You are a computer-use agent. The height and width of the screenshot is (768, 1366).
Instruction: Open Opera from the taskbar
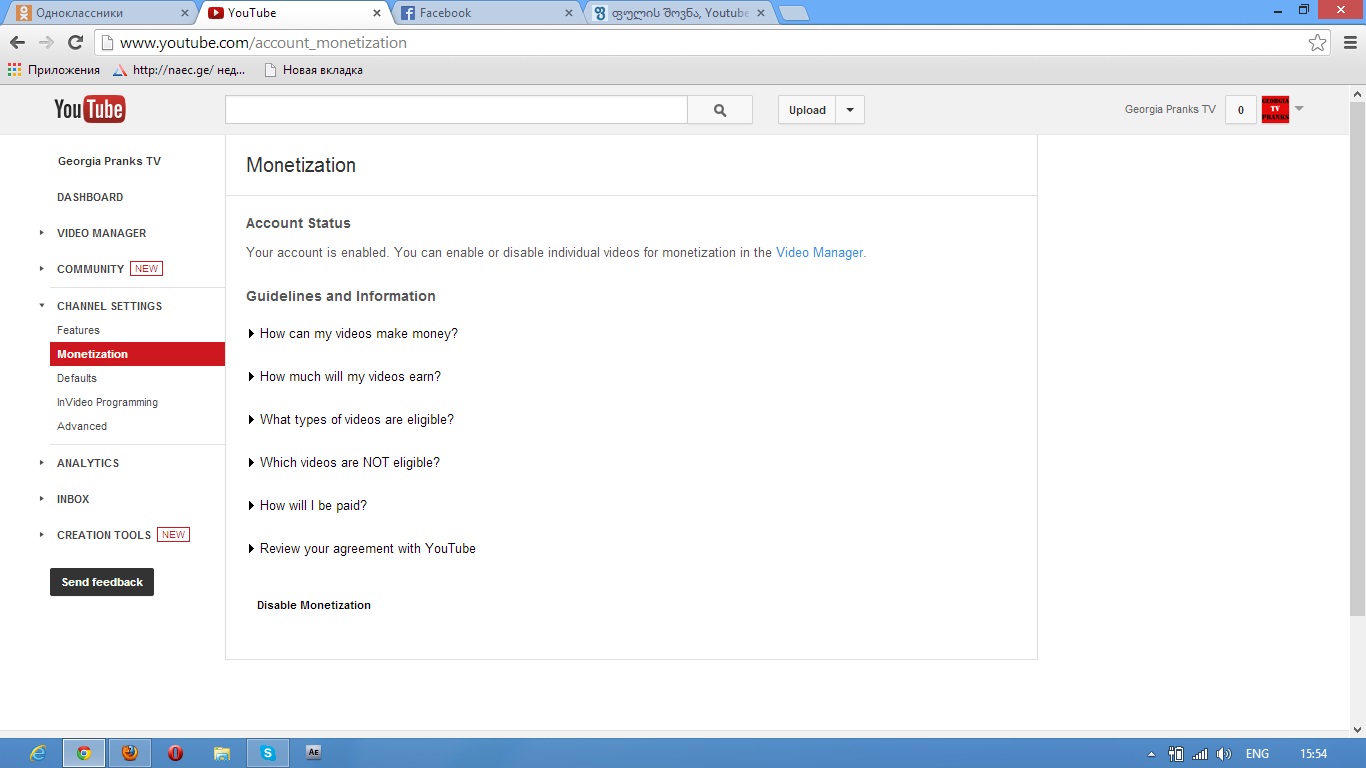175,753
